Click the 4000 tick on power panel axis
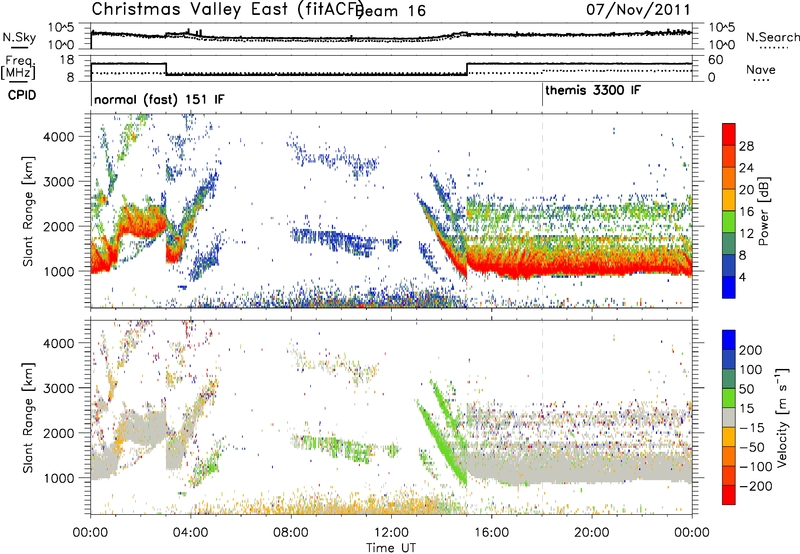The image size is (800, 554). [58, 137]
